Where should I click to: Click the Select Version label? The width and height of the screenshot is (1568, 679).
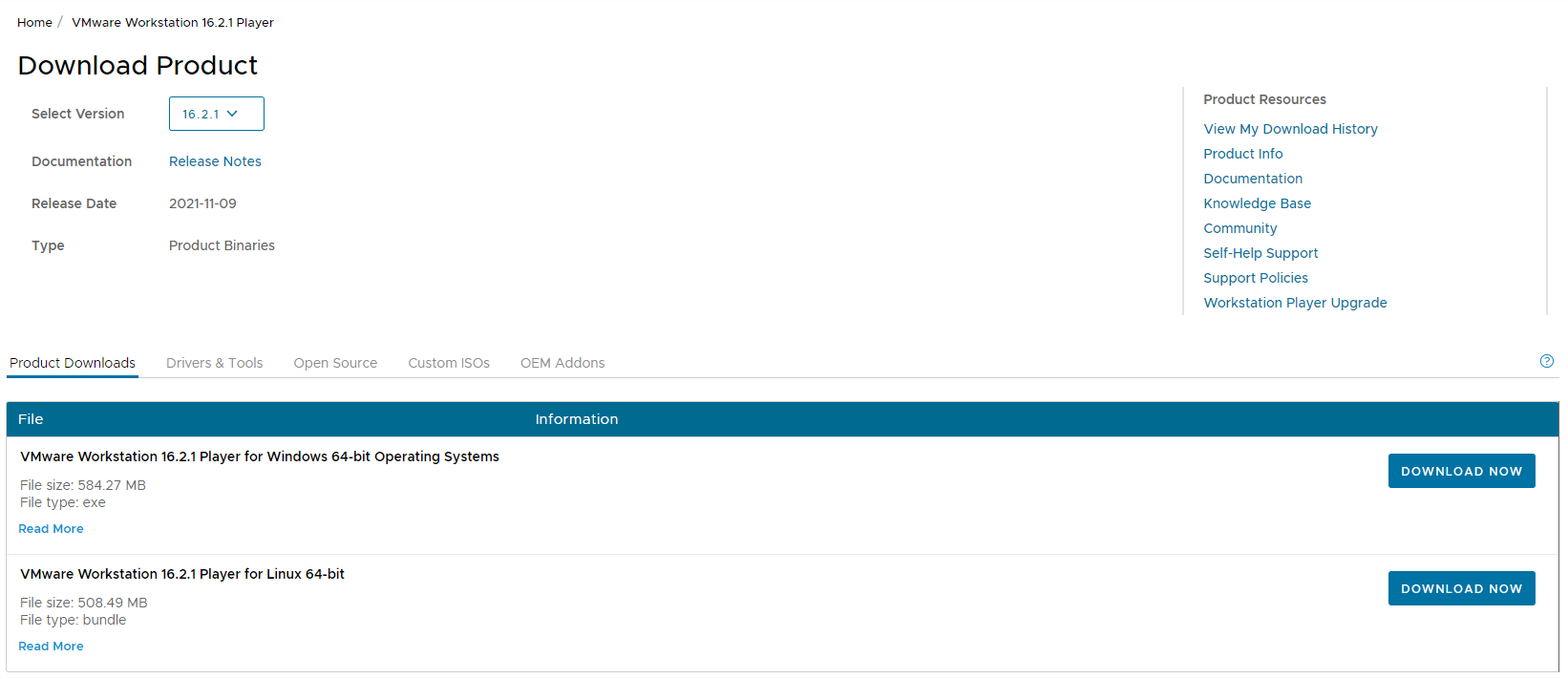tap(77, 114)
